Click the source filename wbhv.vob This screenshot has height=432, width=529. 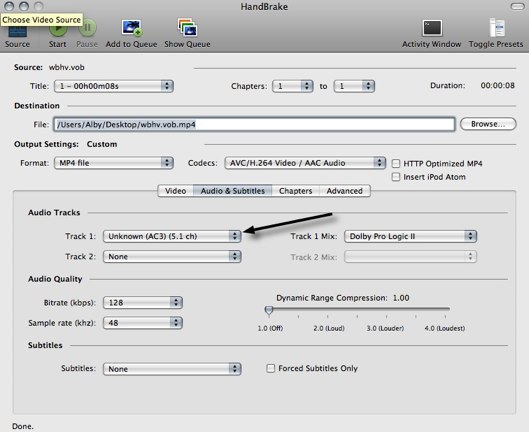tap(66, 67)
